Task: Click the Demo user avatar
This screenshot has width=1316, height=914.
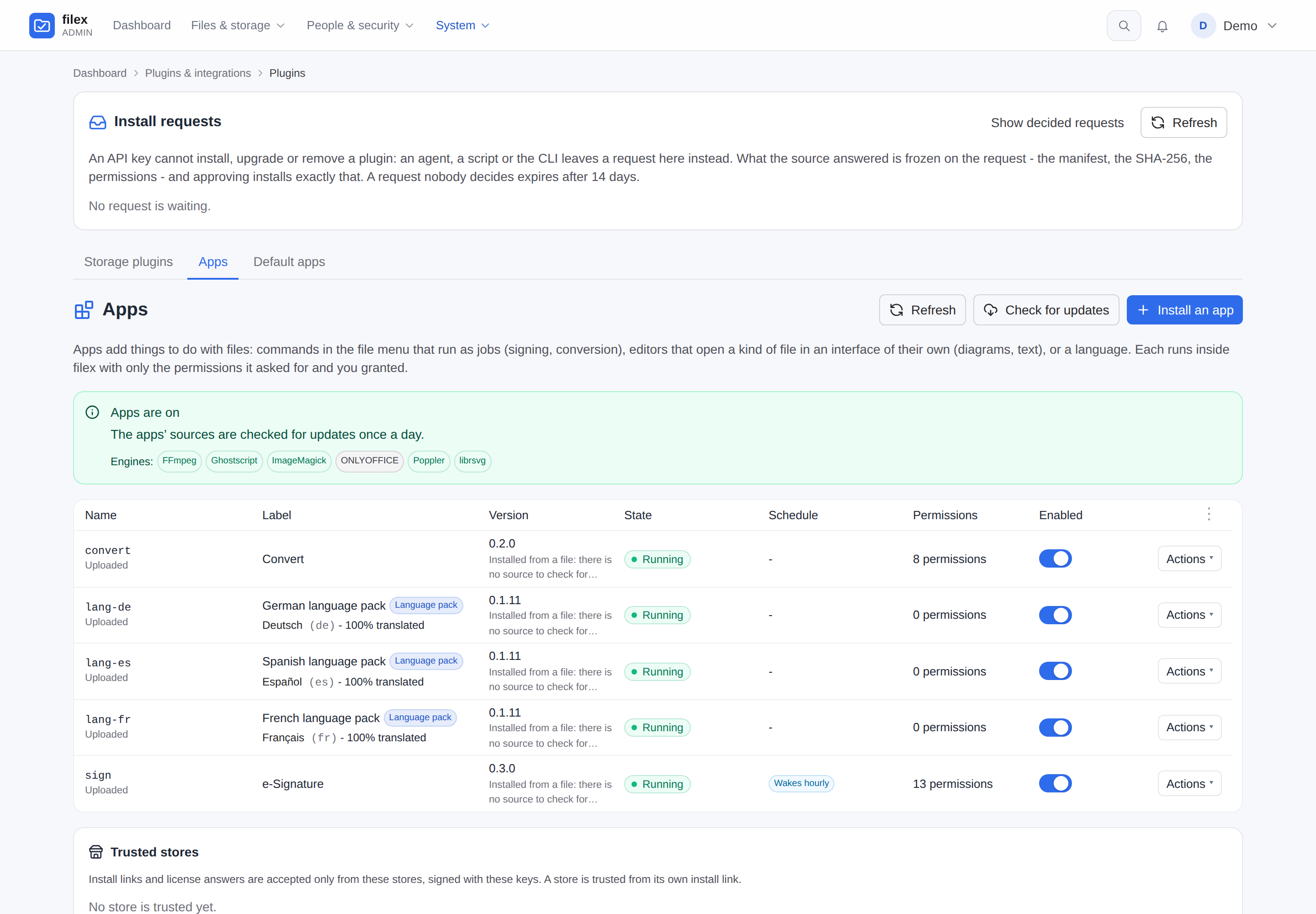Action: click(1203, 26)
